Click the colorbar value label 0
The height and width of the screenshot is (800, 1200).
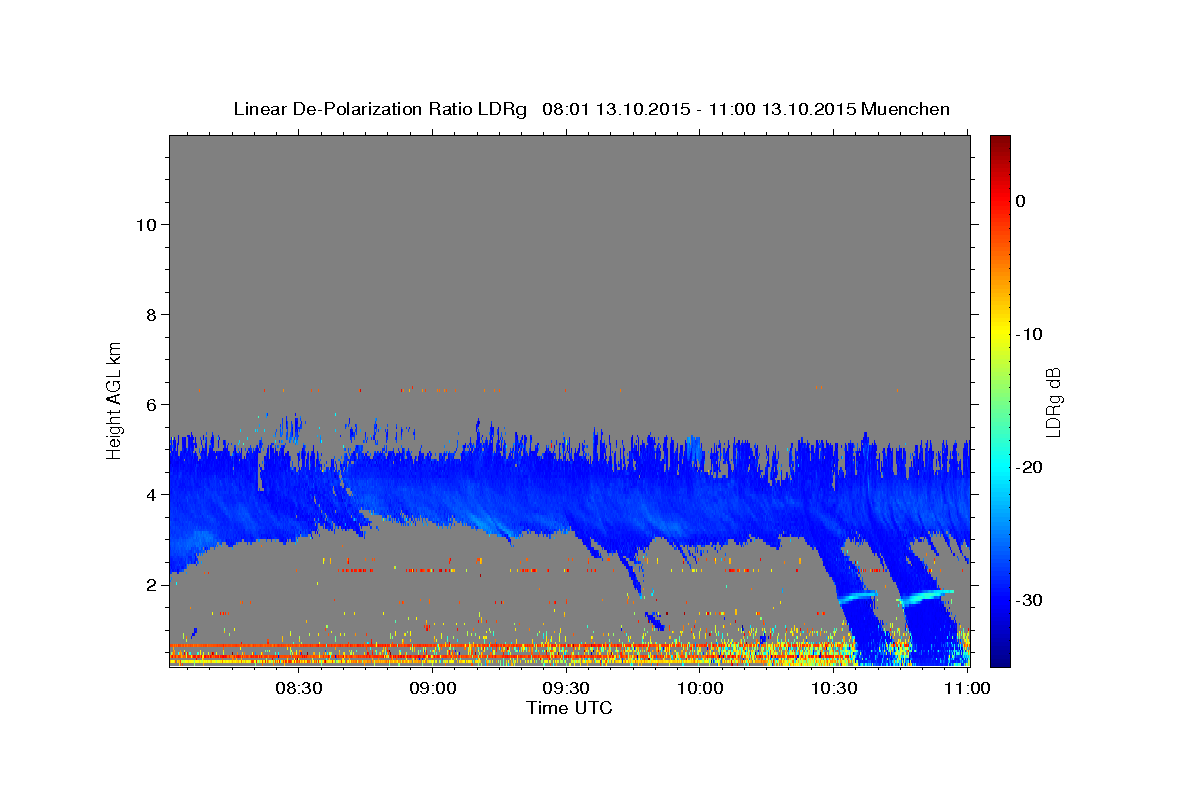click(x=1021, y=201)
